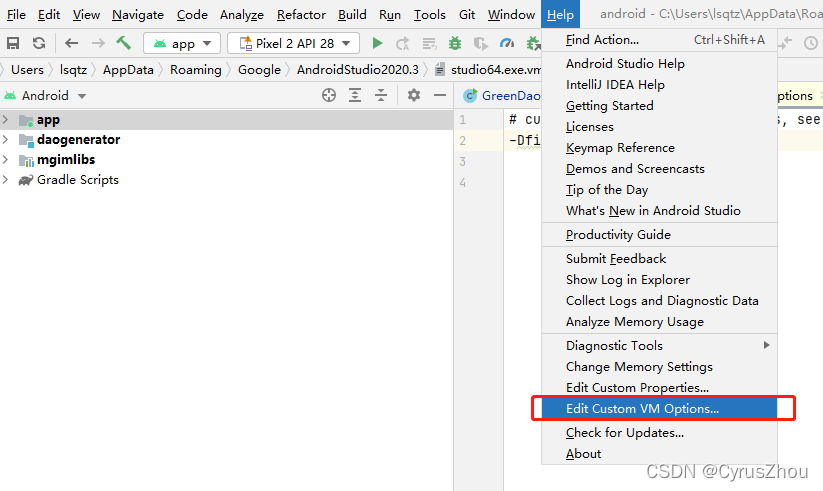The height and width of the screenshot is (491, 823).
Task: Click the Apply Changes and Restart Activity icon
Action: click(x=403, y=44)
